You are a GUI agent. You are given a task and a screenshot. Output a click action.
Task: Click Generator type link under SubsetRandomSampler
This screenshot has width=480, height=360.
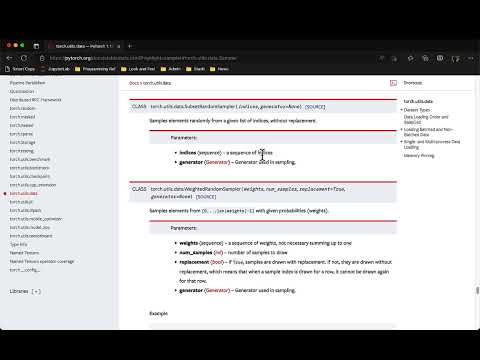(217, 162)
